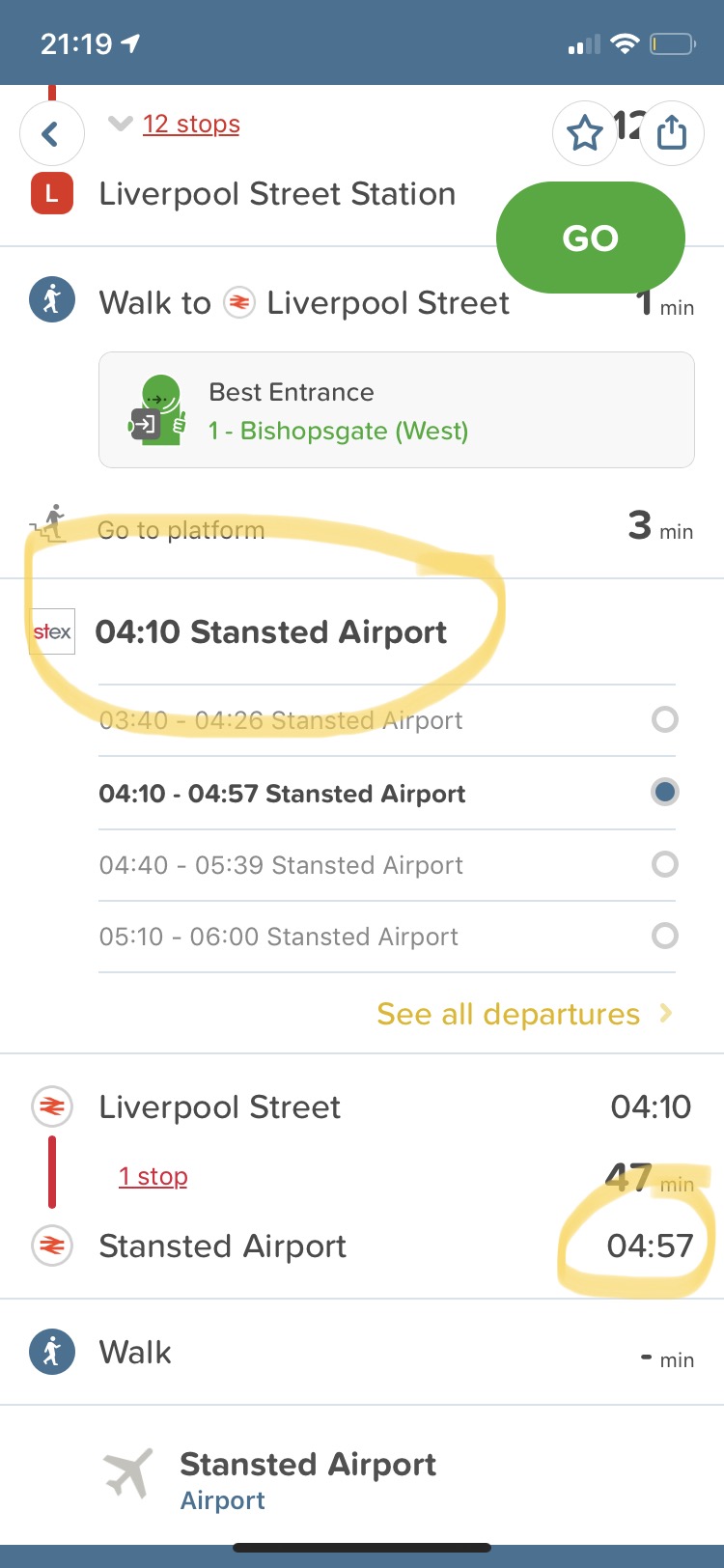Tap the bottom Walk step icon
Screen dimensions: 724x1568
click(52, 1352)
